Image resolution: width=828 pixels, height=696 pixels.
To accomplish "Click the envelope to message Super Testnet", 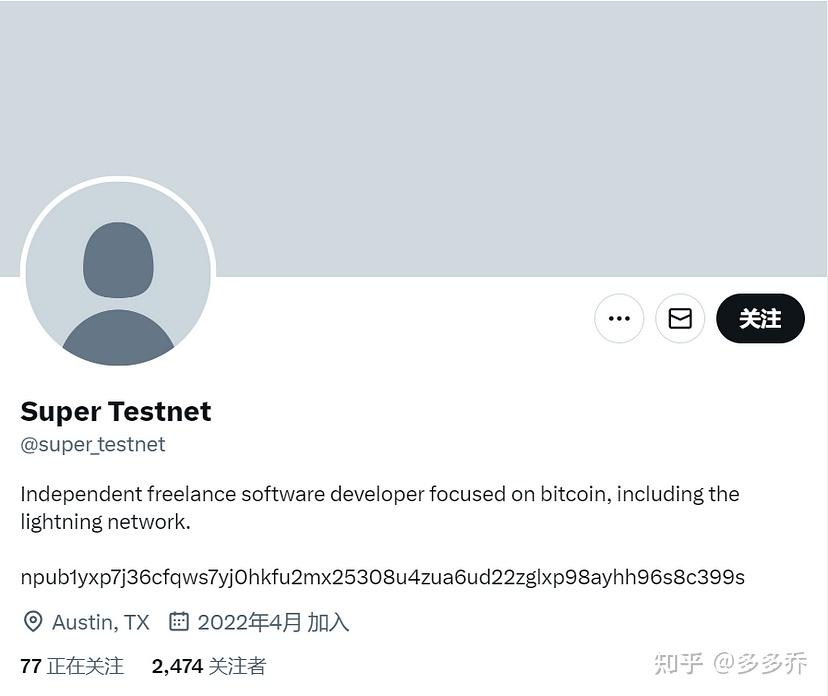I will tap(680, 318).
